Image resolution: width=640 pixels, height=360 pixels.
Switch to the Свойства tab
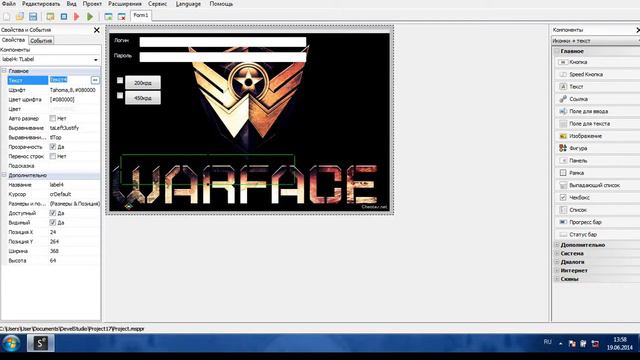pyautogui.click(x=13, y=40)
